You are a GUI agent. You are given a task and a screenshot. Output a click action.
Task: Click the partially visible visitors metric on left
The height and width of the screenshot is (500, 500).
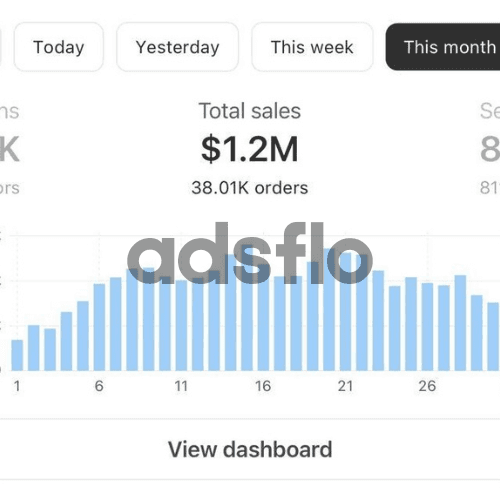9,149
